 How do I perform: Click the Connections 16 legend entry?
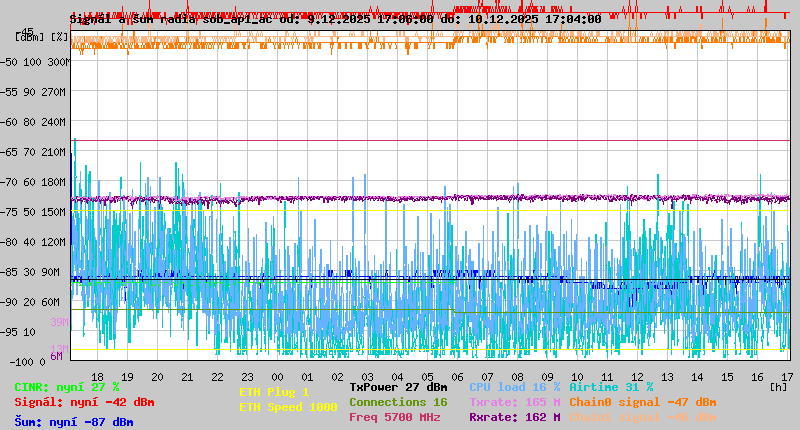click(x=398, y=402)
